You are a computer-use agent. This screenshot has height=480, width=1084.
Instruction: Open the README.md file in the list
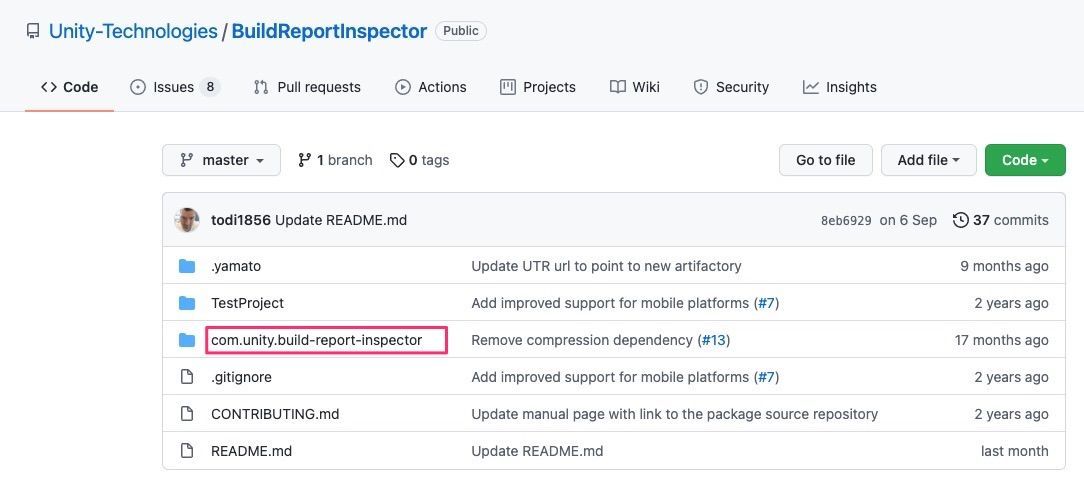252,452
